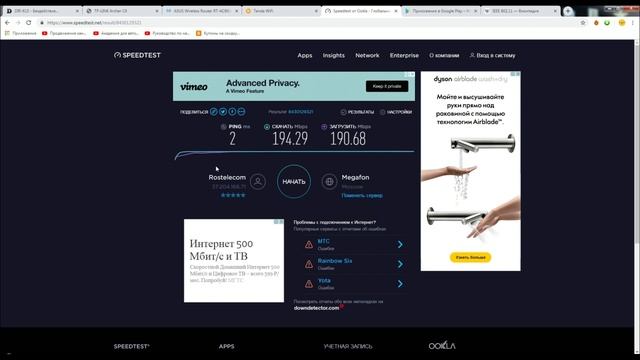Viewport: 640px width, 360px height.
Task: Open the Apps menu item
Action: (304, 55)
